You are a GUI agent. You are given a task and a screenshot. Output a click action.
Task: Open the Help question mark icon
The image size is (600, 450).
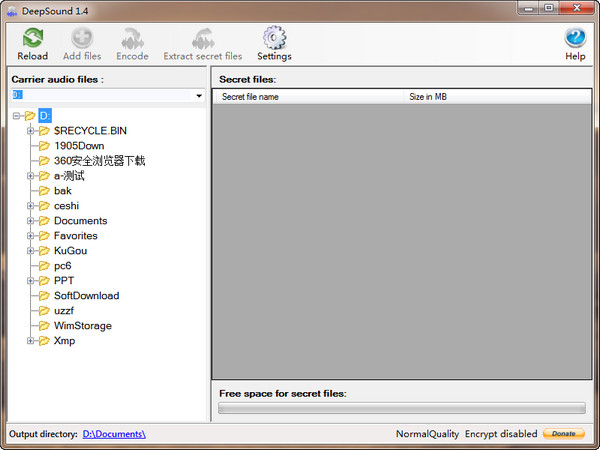[575, 38]
